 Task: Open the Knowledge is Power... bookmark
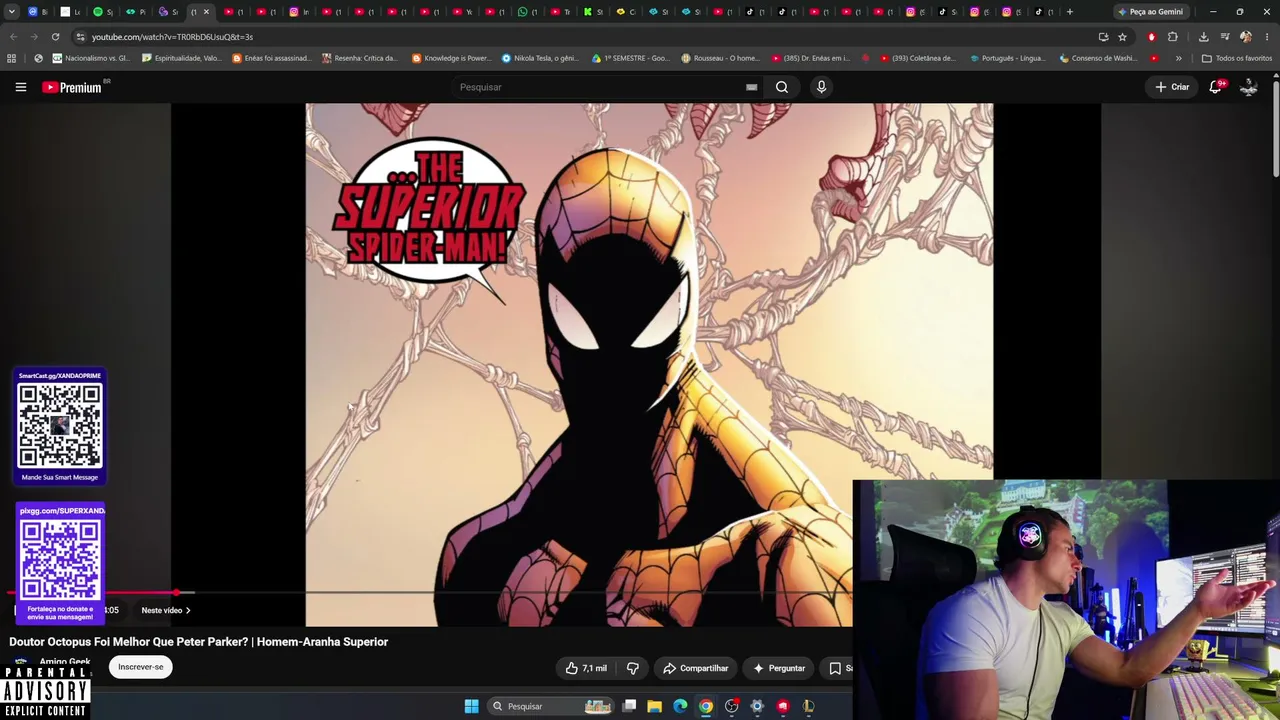(452, 58)
